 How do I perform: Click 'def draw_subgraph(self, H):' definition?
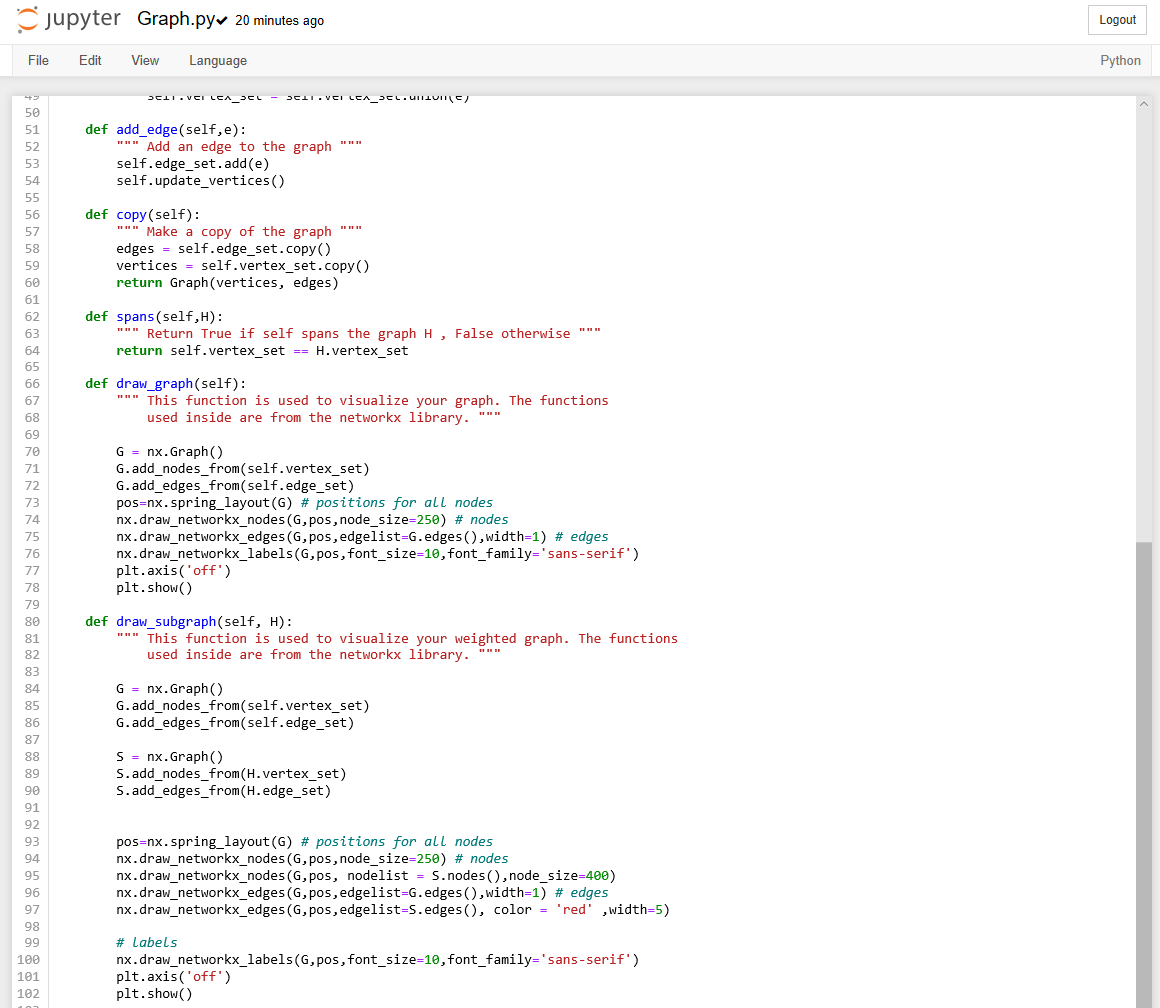click(x=189, y=622)
